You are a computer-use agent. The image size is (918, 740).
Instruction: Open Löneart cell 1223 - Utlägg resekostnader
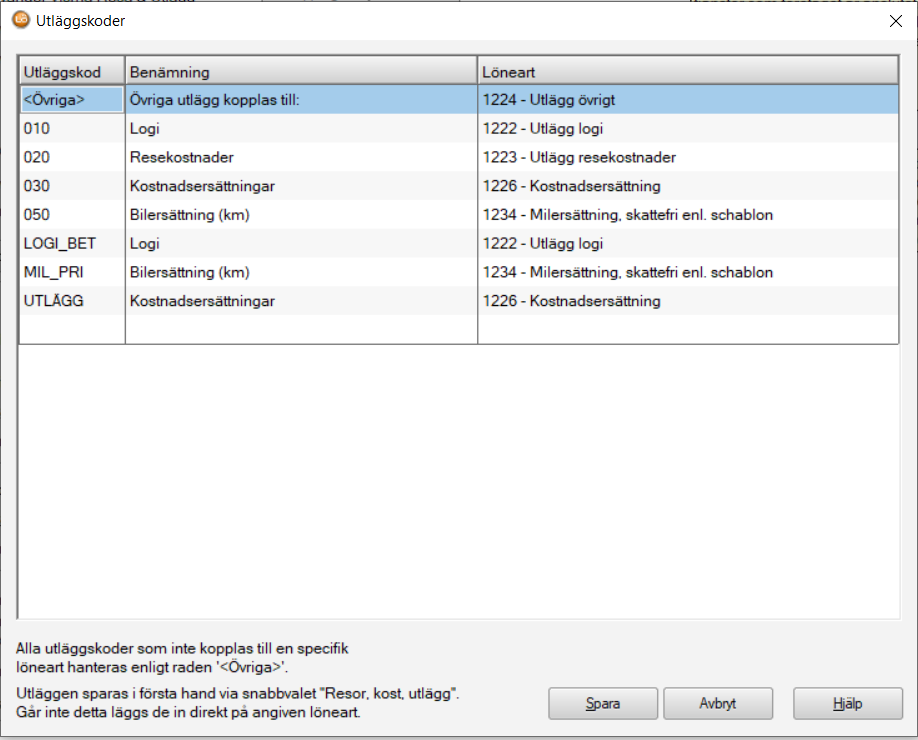point(687,158)
